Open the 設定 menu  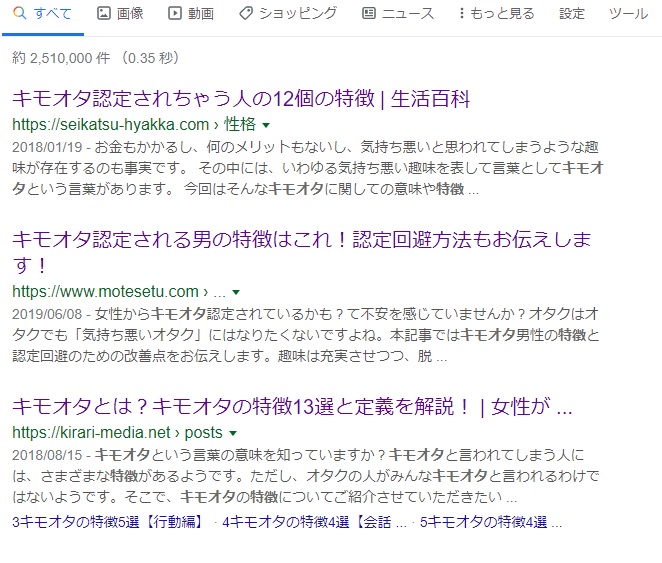coord(572,14)
